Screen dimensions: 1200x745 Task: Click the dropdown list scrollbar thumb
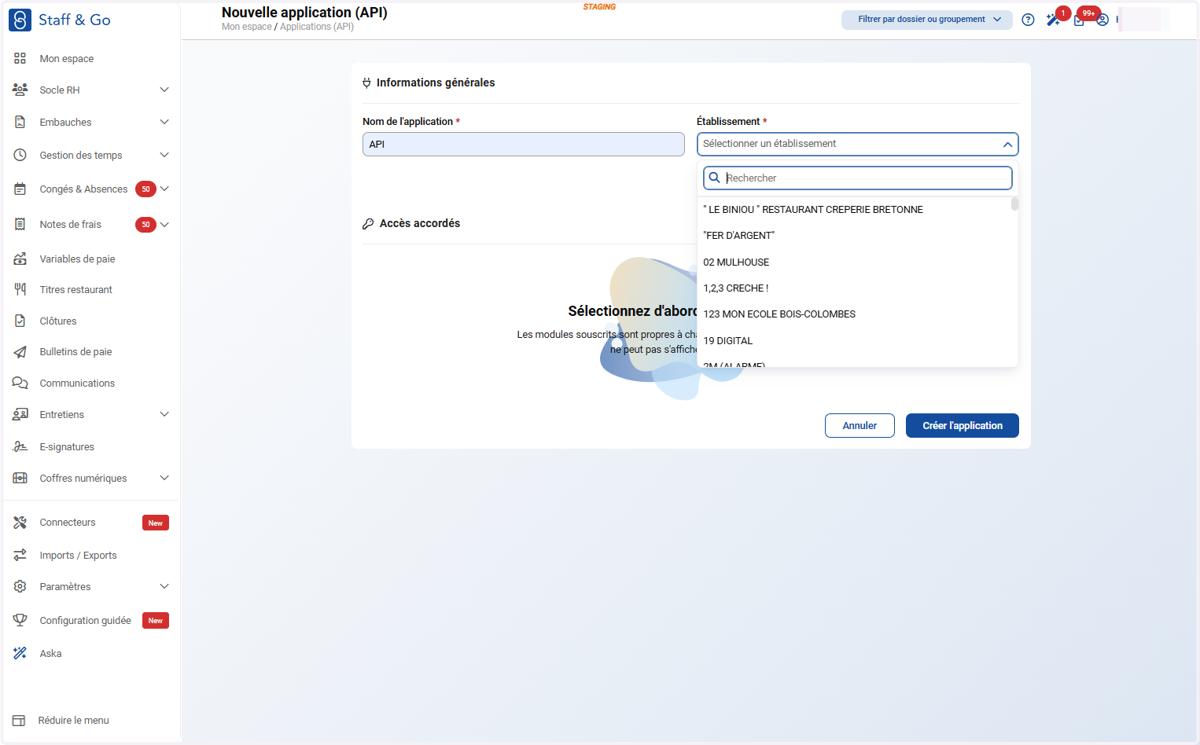coord(1014,204)
